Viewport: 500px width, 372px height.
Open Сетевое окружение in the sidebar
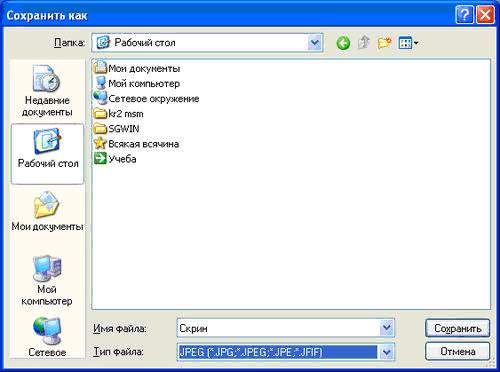point(47,337)
